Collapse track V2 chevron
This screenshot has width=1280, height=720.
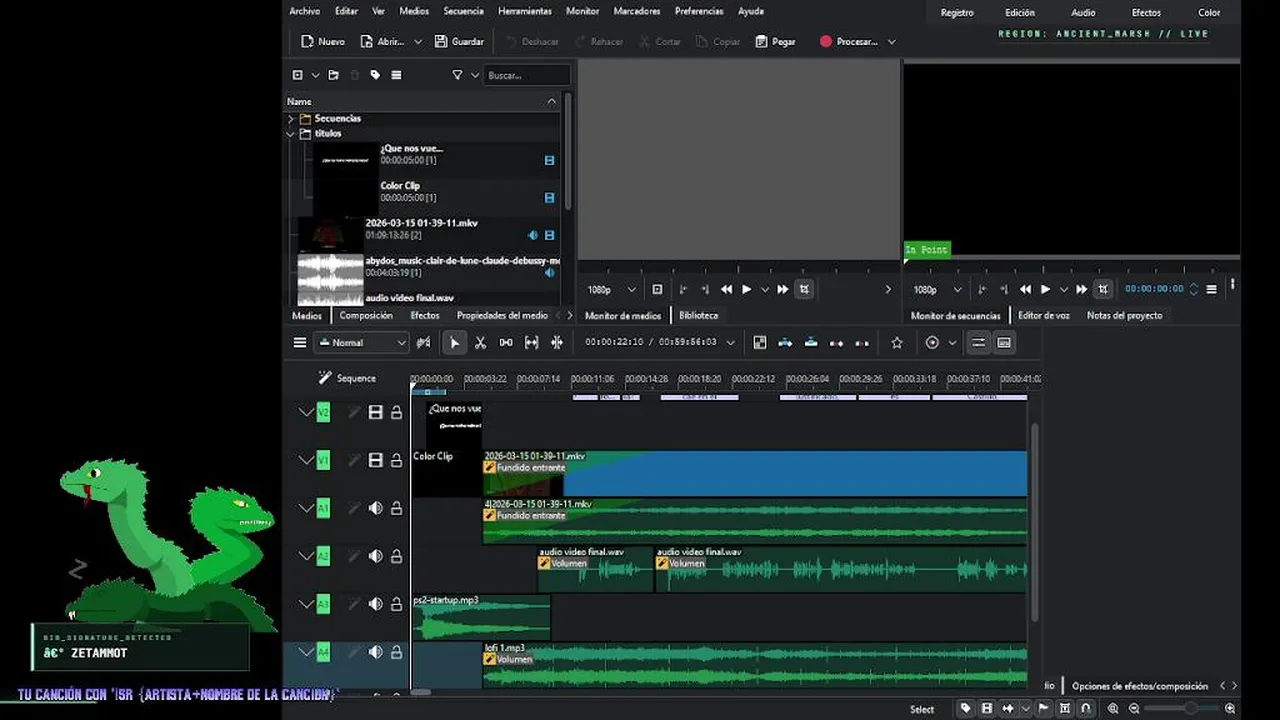coord(305,412)
